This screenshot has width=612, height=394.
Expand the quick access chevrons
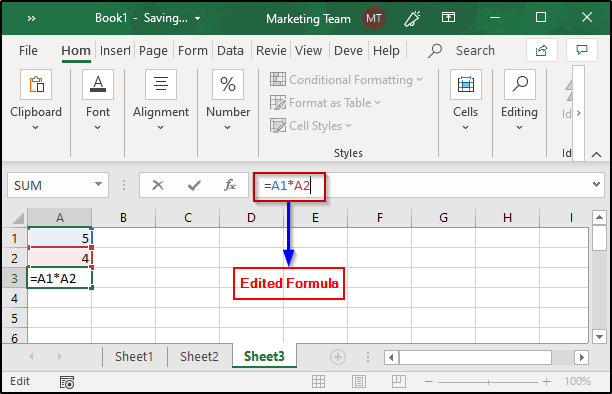point(32,18)
